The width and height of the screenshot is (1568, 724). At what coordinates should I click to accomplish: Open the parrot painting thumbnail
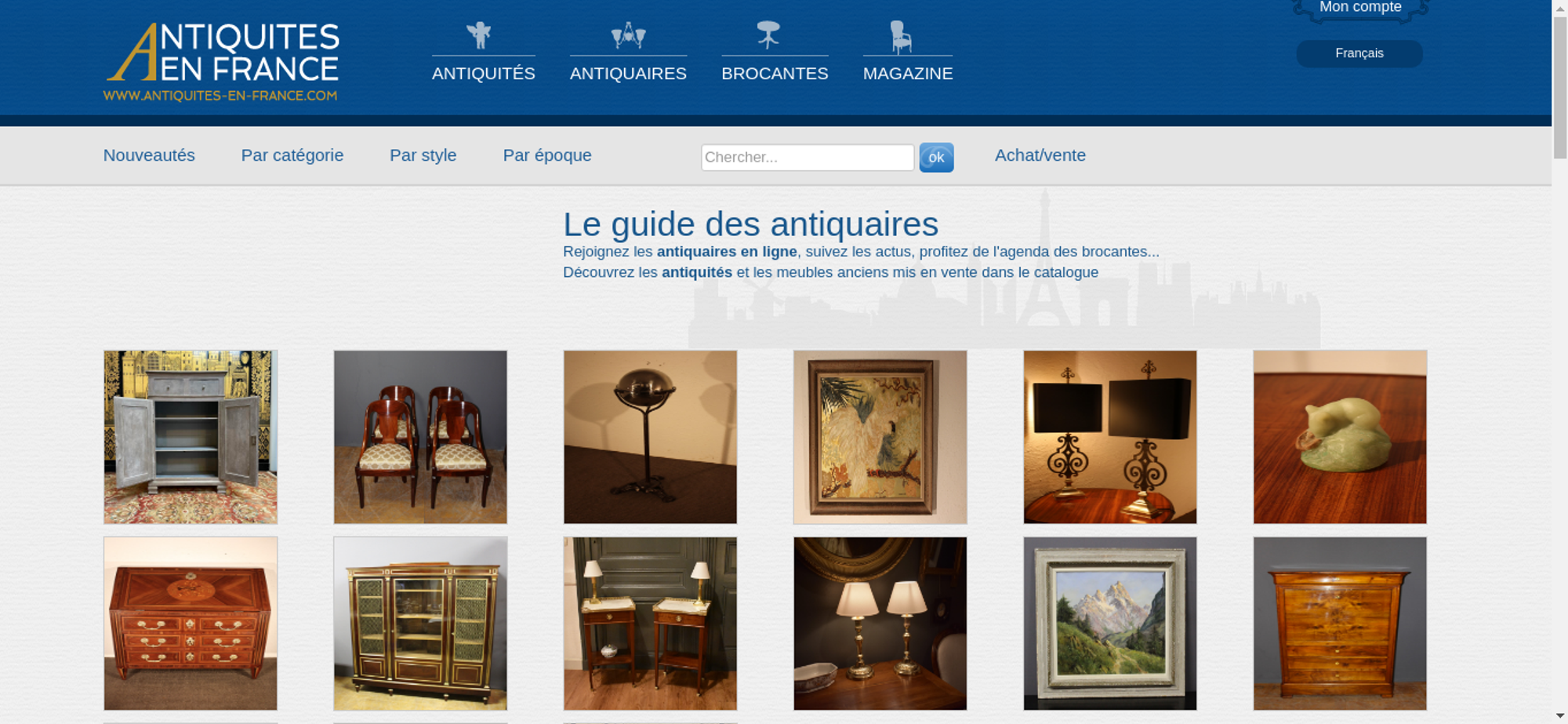(x=880, y=437)
